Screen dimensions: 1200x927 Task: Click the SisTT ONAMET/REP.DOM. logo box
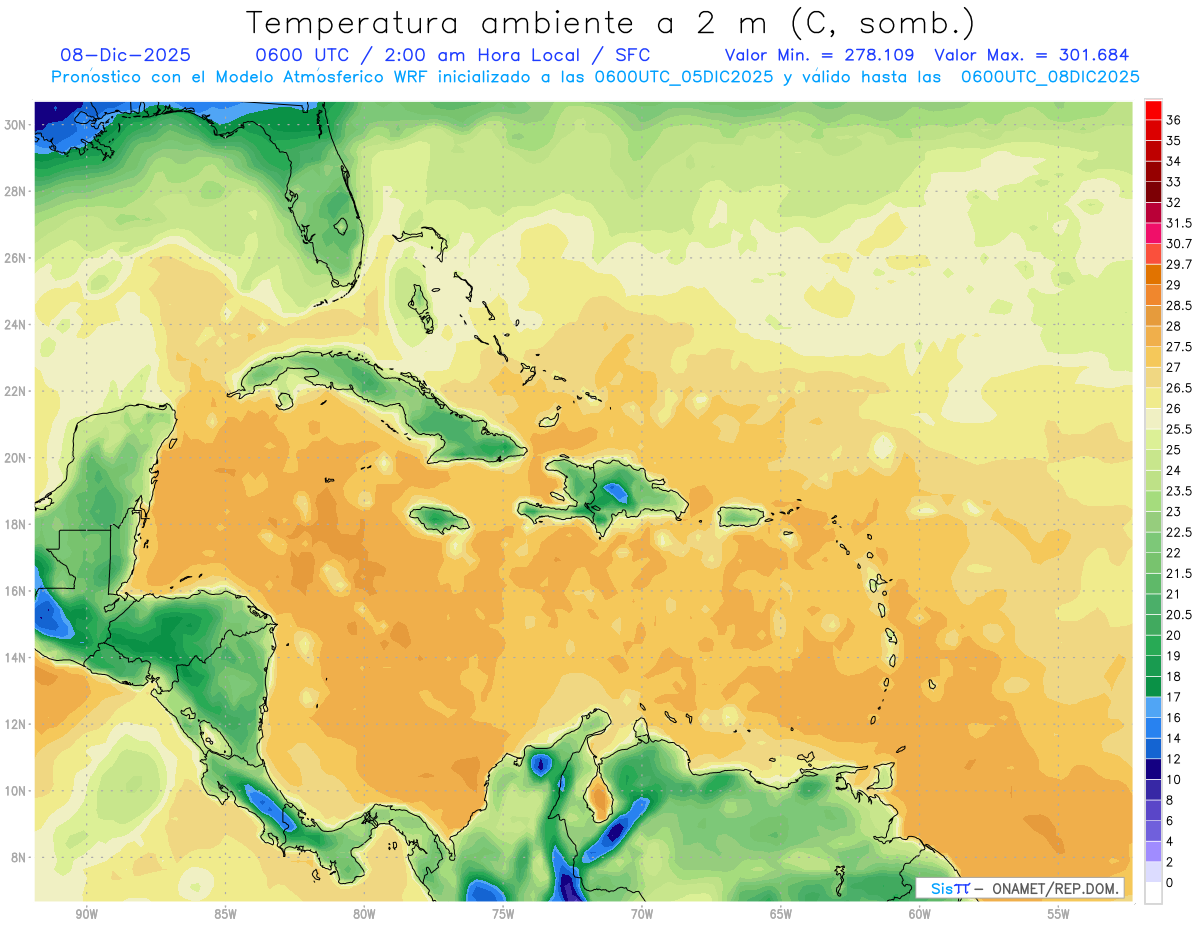1020,888
